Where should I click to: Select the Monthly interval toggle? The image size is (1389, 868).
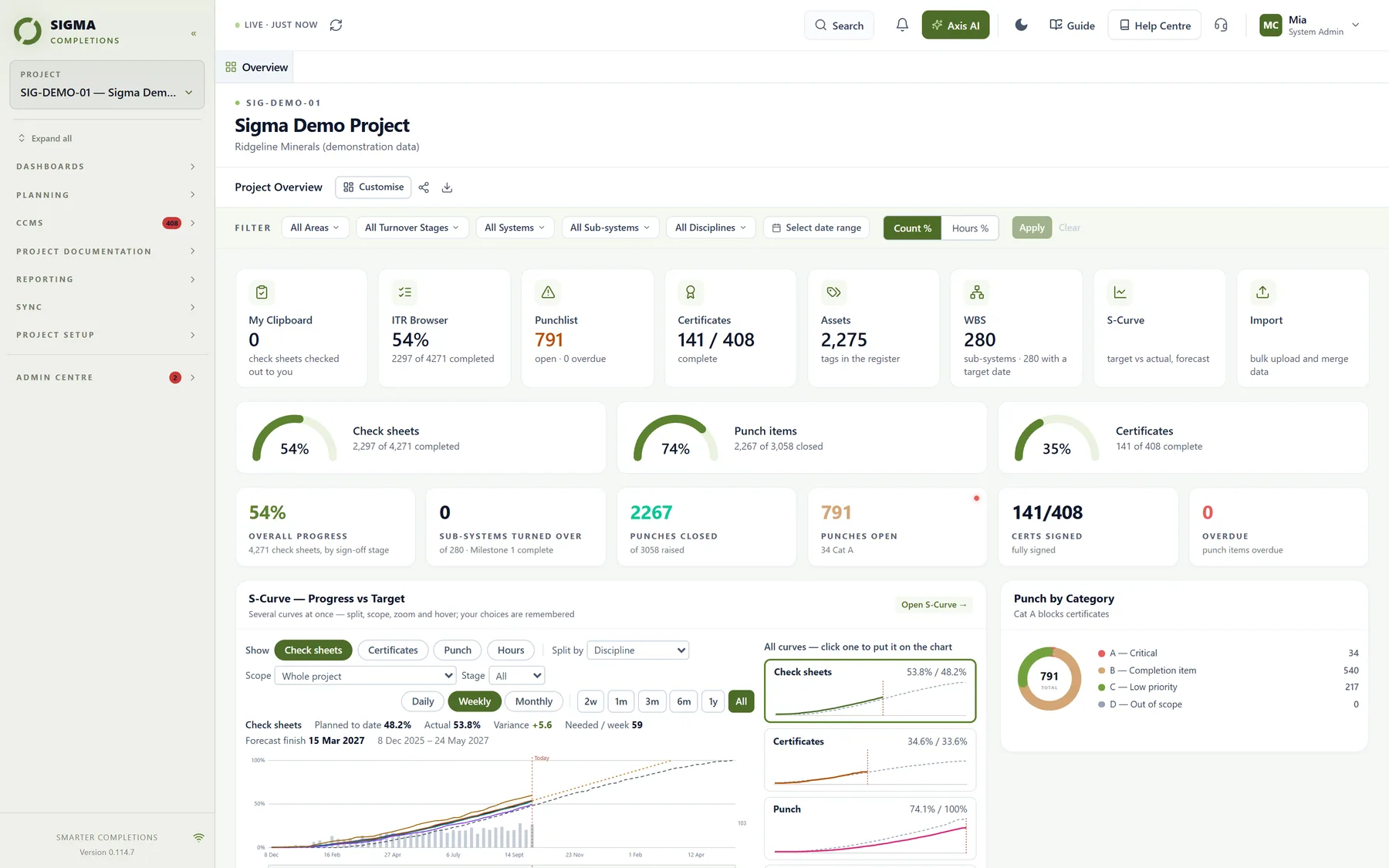[533, 701]
